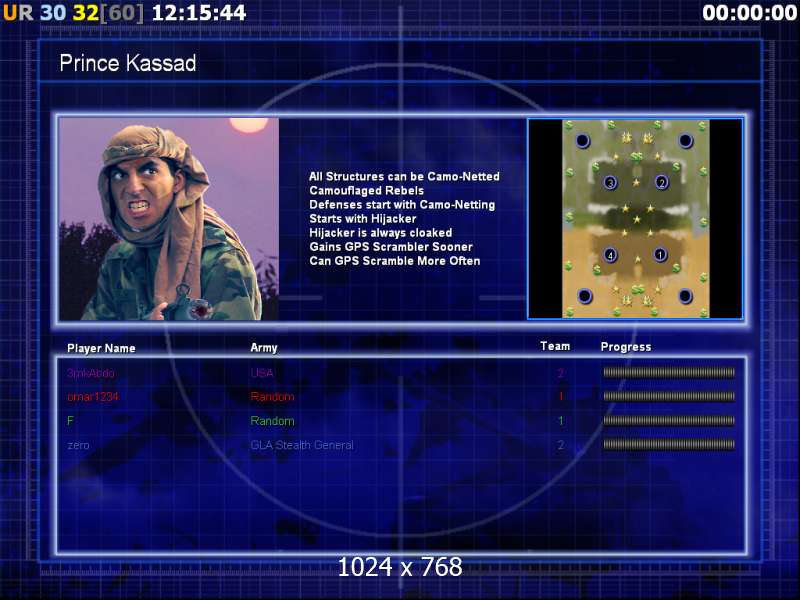800x600 pixels.
Task: Click the 1024 x 768 resolution label
Action: click(x=400, y=567)
